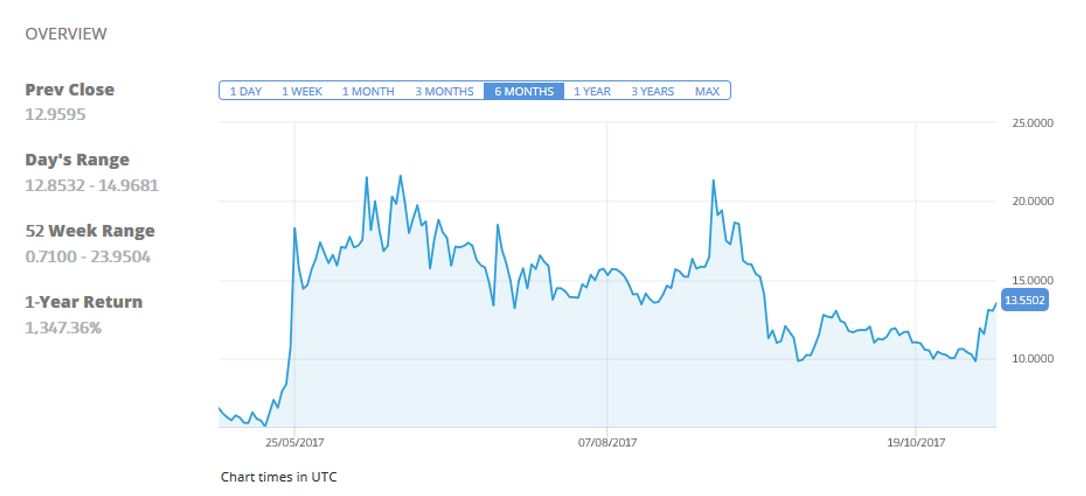Switch chart to 1 WEEK view

tap(301, 91)
